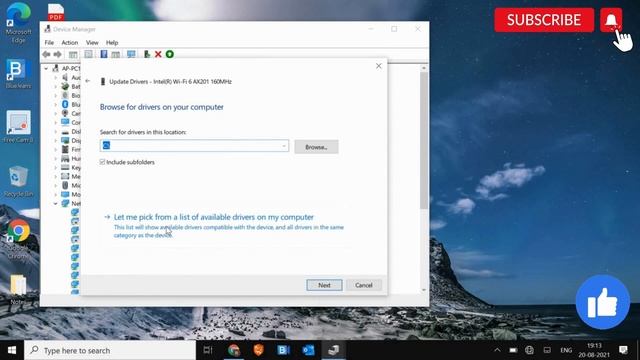Click the Task View taskbar icon
640x360 pixels.
[x=208, y=350]
